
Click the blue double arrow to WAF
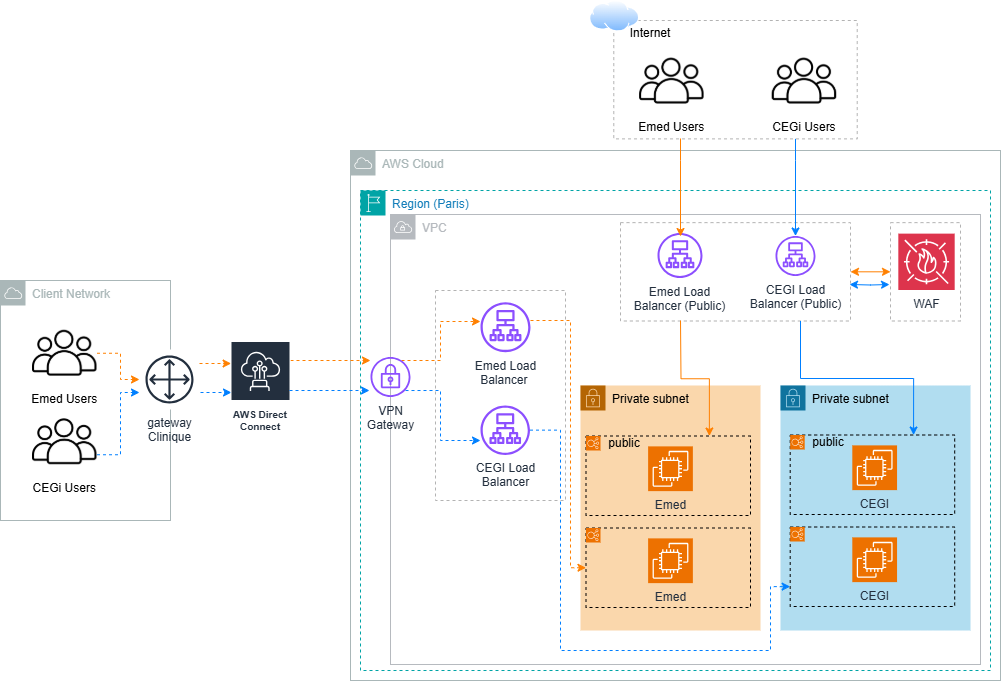(x=870, y=285)
